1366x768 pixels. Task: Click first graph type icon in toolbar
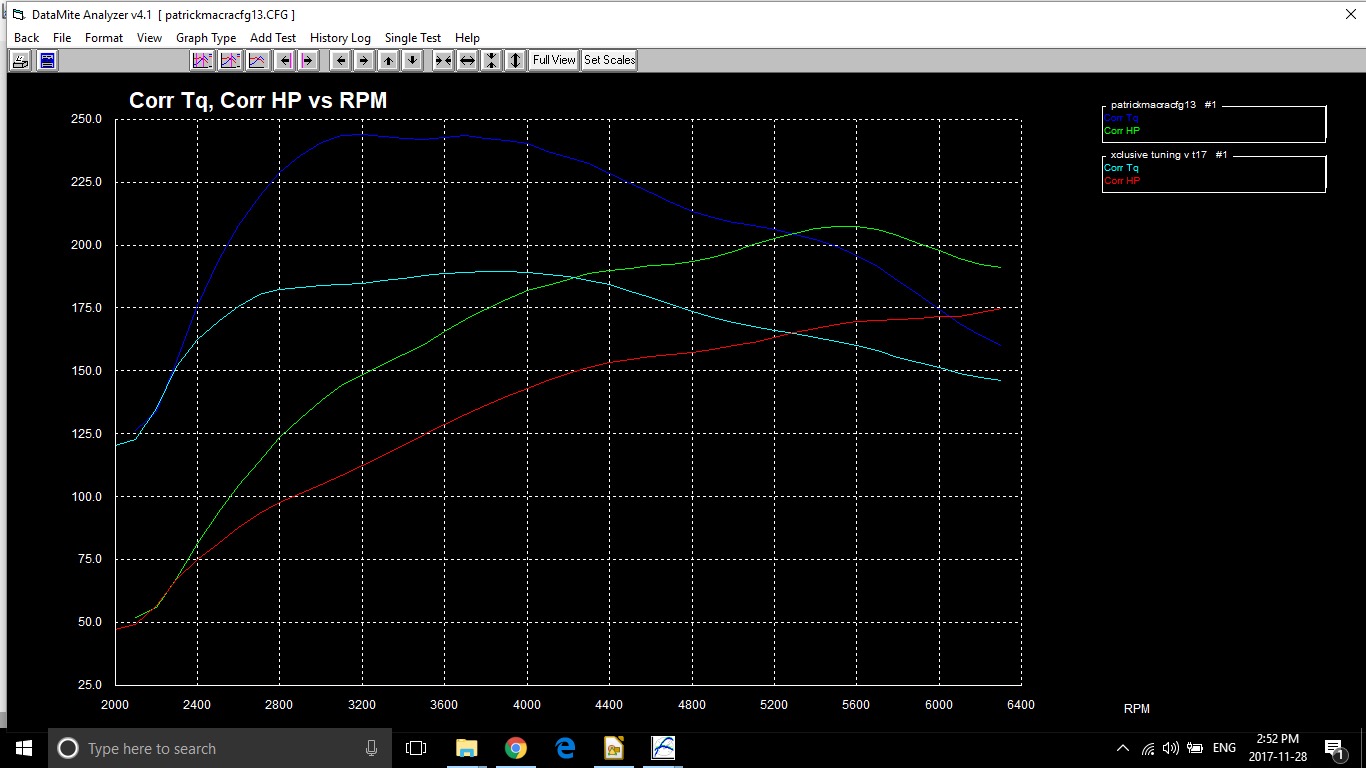click(x=202, y=60)
